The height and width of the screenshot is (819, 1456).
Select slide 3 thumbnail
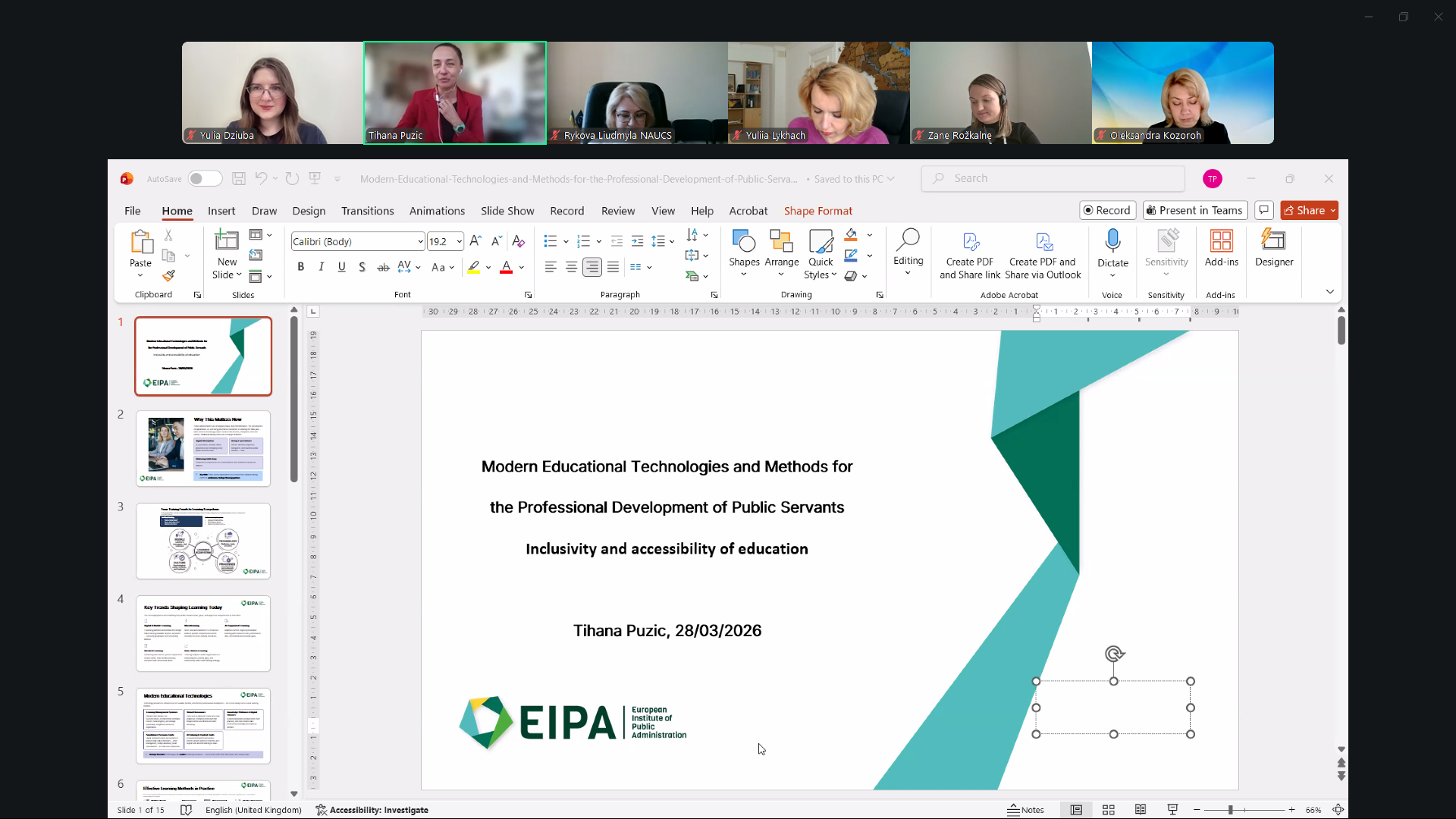[202, 541]
